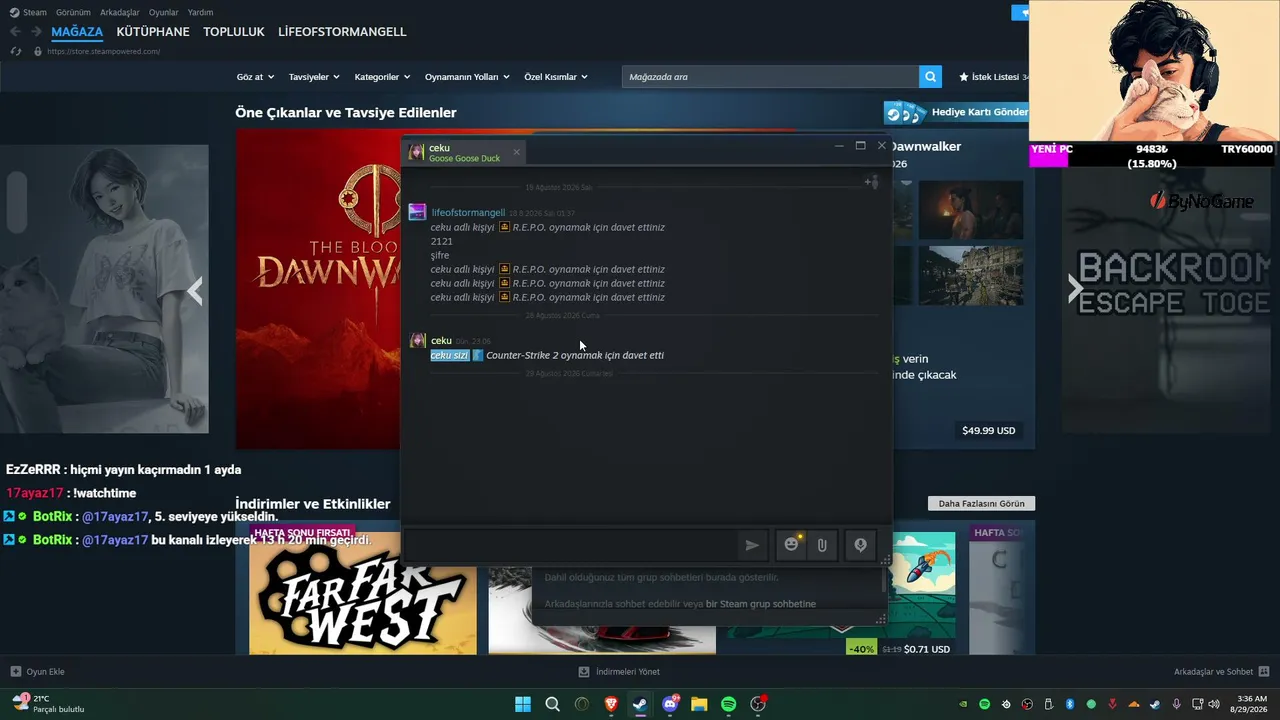Switch to the MAĞAZA tab
Screen dimensions: 1280x720
click(x=77, y=32)
